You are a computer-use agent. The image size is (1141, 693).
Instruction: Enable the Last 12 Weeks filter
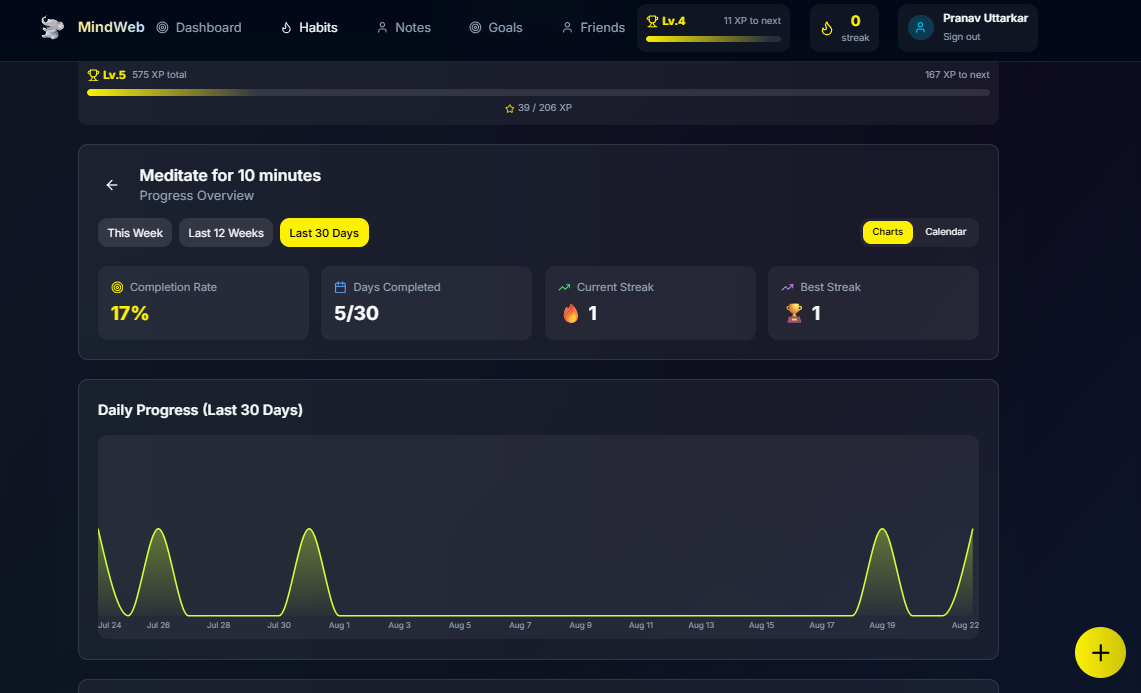coord(225,232)
